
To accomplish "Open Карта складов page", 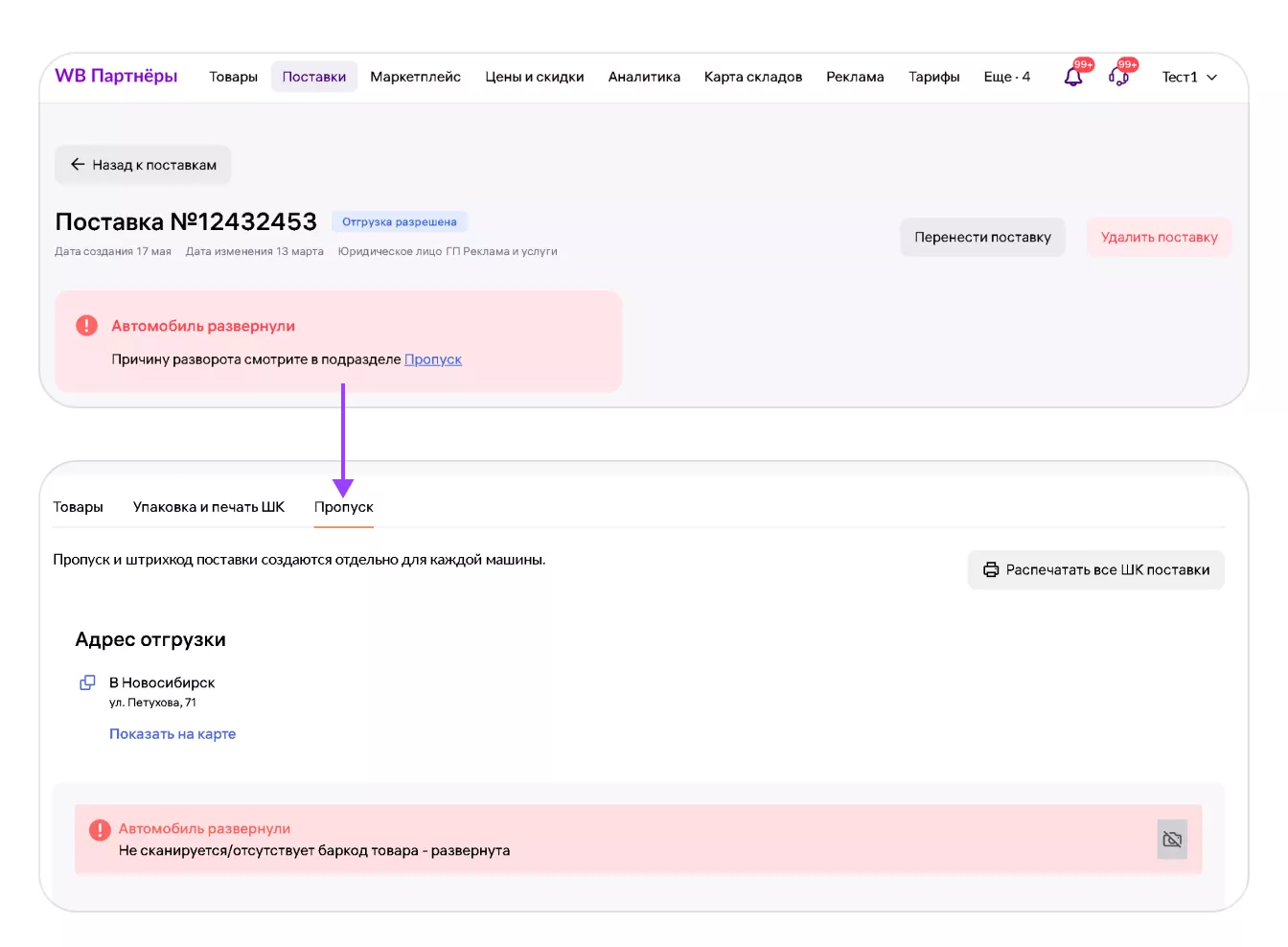I will [x=752, y=77].
